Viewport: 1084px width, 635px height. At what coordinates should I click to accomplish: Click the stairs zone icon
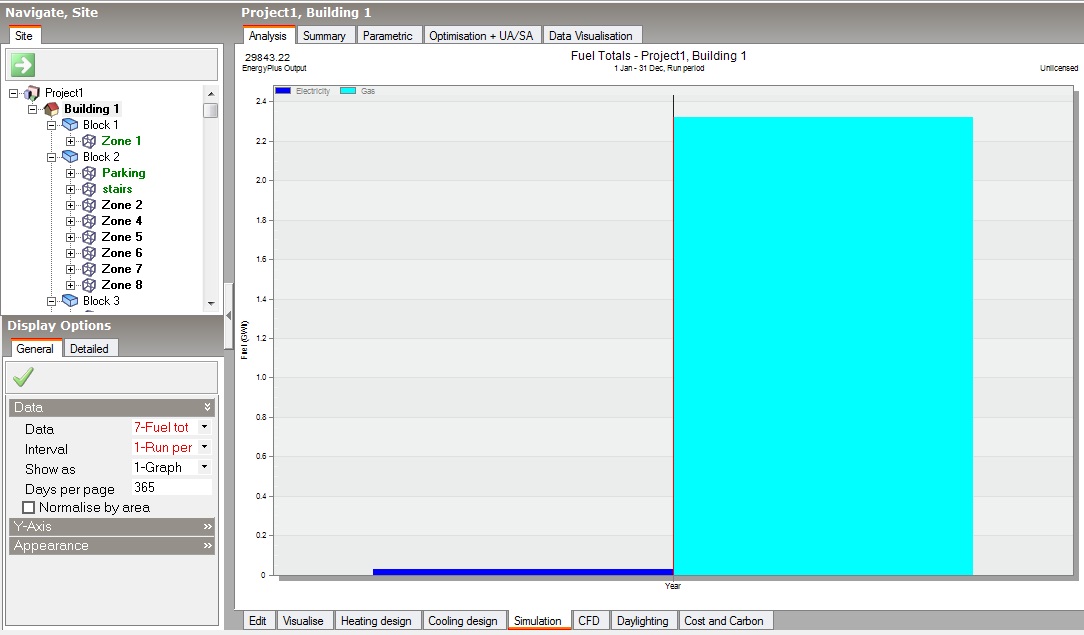(x=89, y=189)
